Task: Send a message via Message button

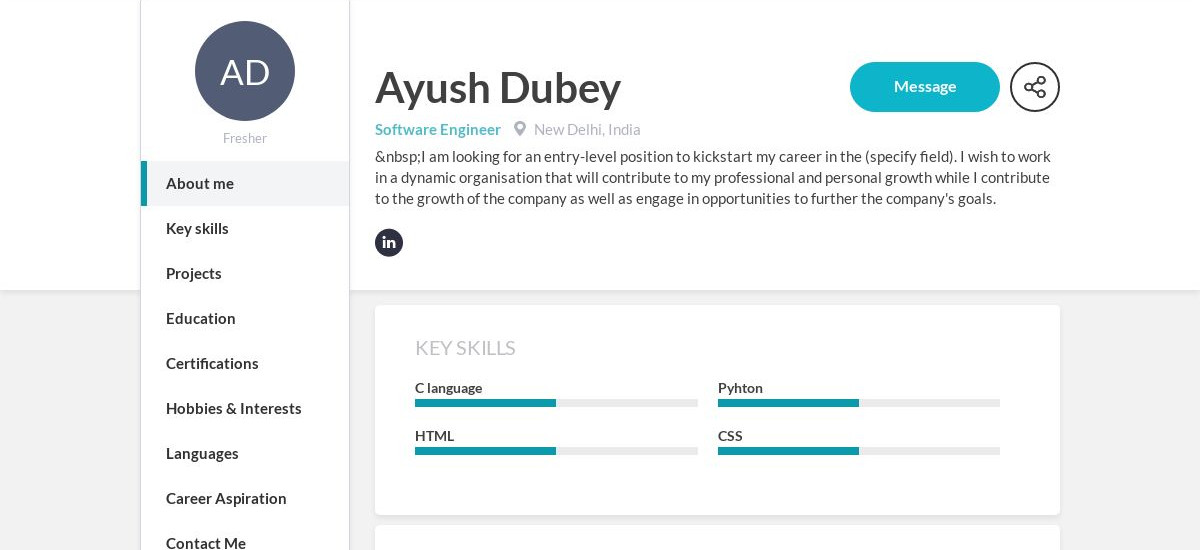Action: (925, 87)
